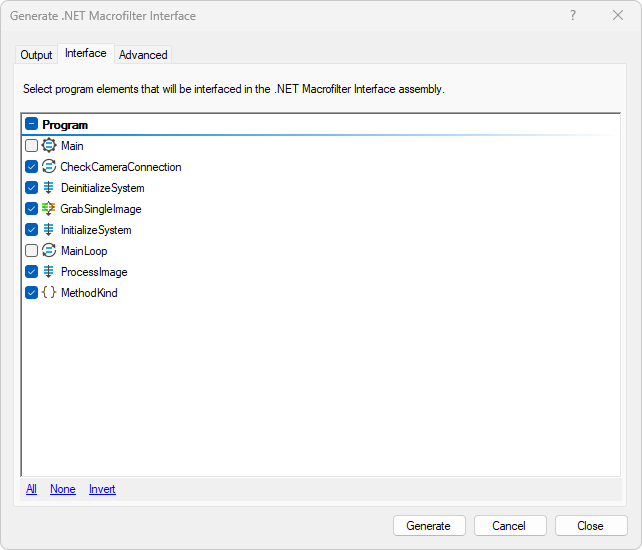
Task: Click the Main macrofilter gear icon
Action: tap(48, 146)
